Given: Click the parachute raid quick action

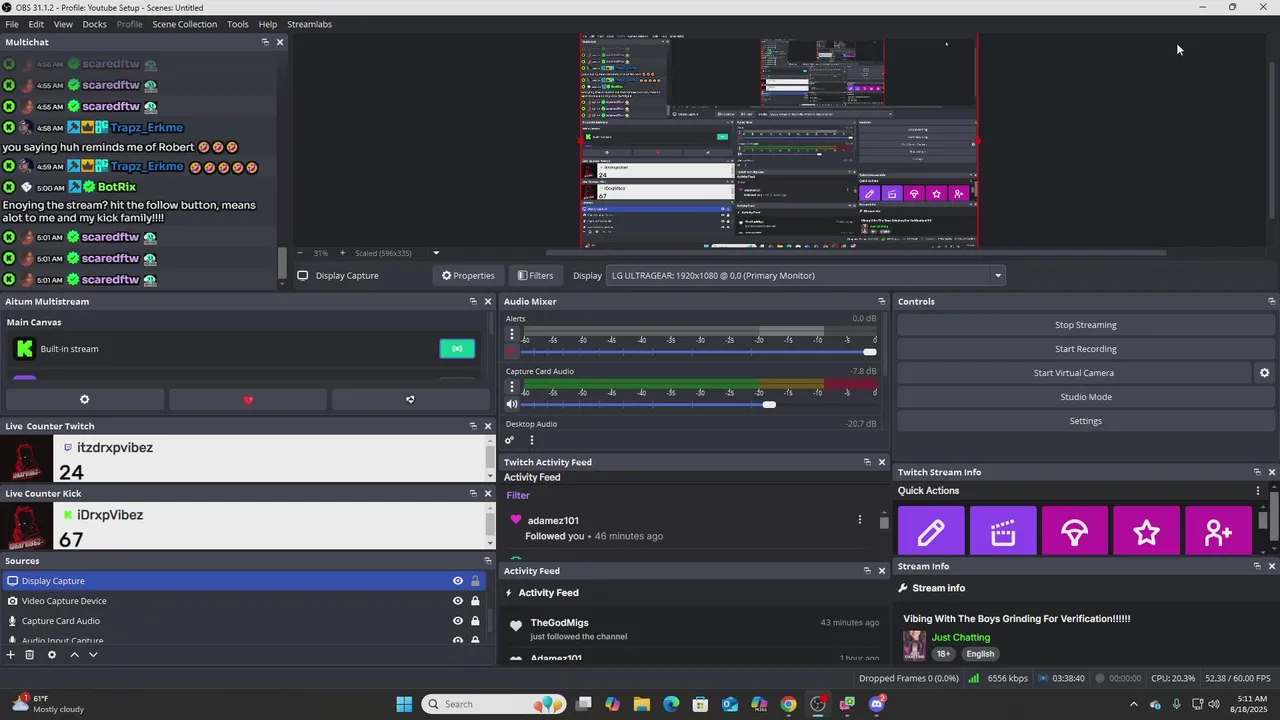Looking at the screenshot, I should click(x=1075, y=531).
